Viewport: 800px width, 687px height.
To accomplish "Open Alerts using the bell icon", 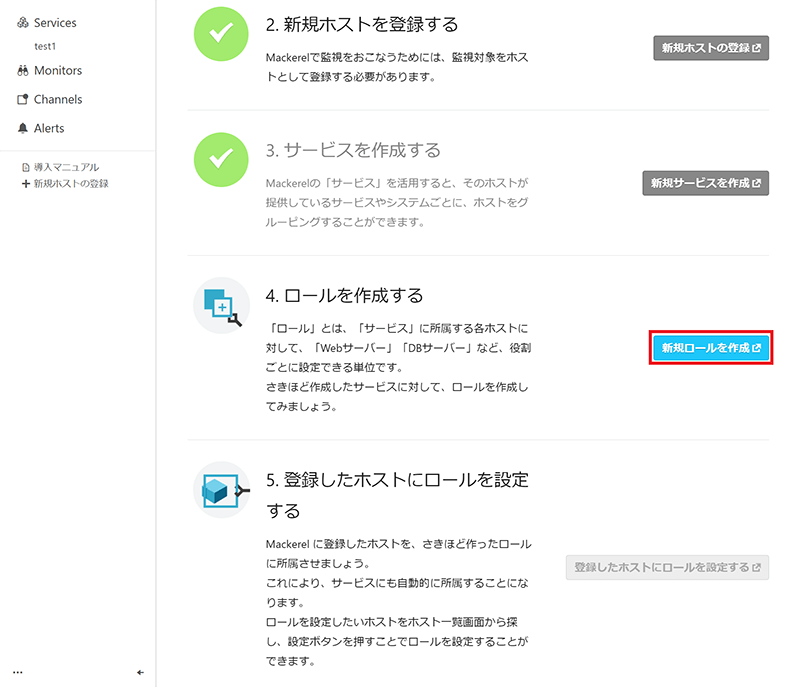I will [23, 129].
